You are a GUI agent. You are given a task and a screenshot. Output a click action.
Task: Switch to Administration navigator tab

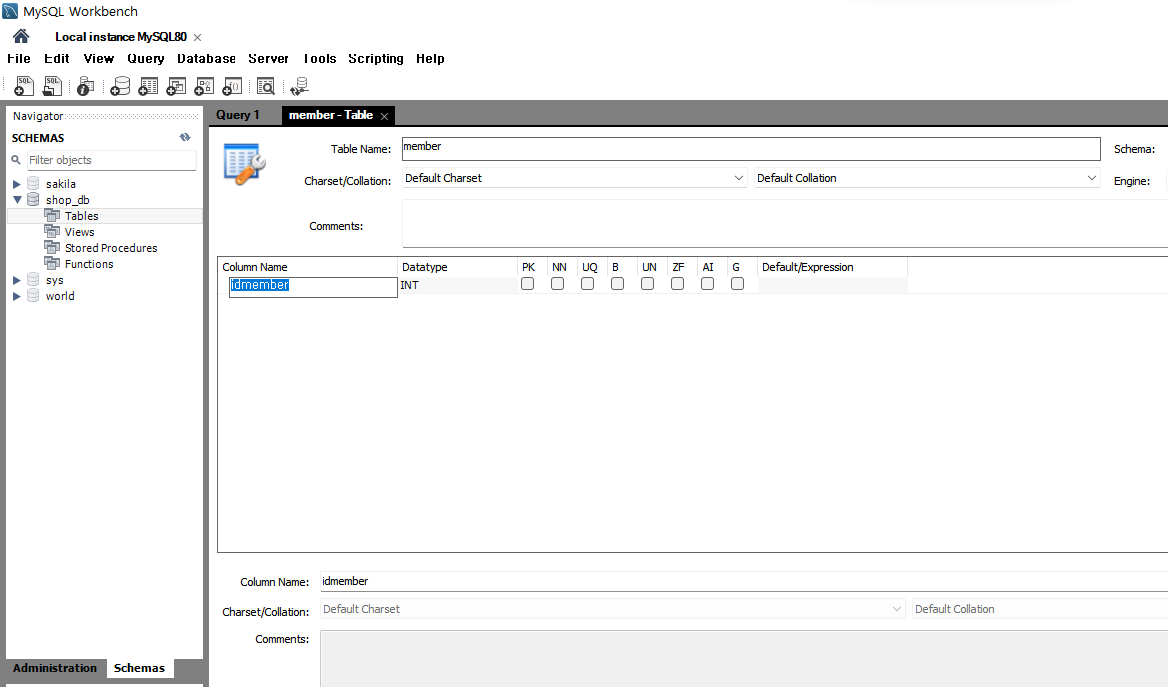(54, 668)
